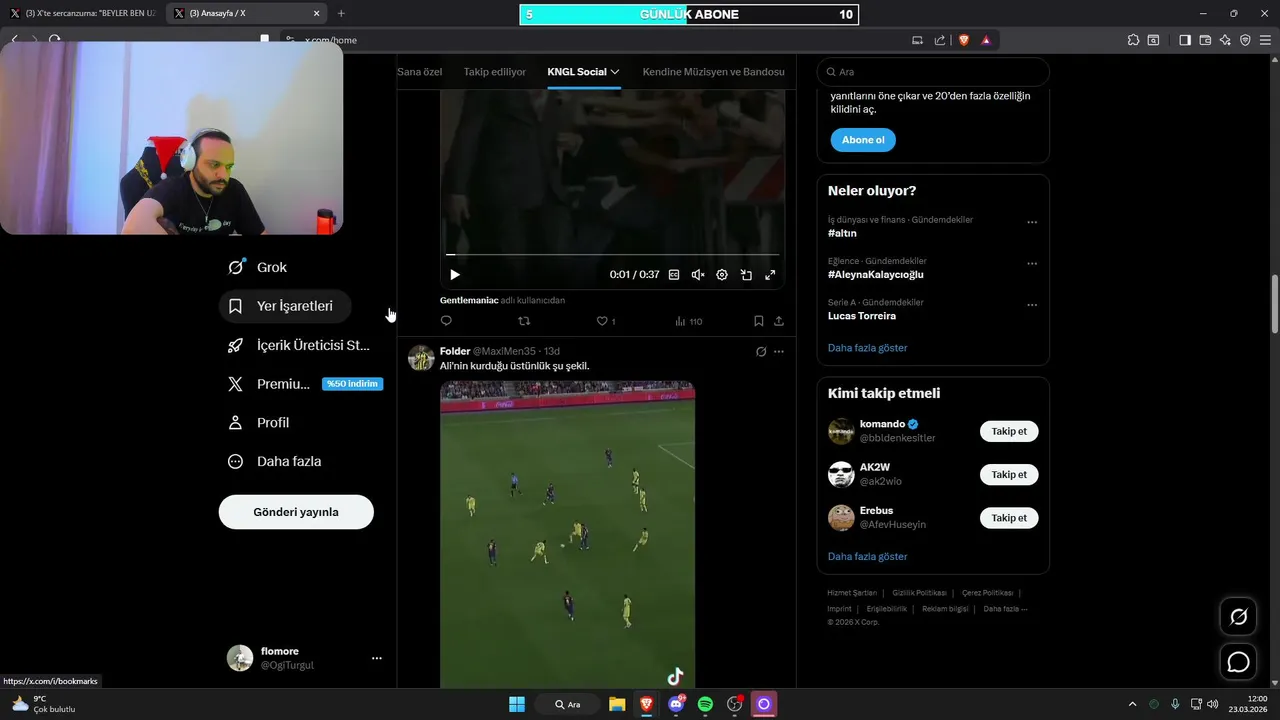Screen dimensions: 1280x720
Task: Play the video in the top post
Action: tap(455, 275)
